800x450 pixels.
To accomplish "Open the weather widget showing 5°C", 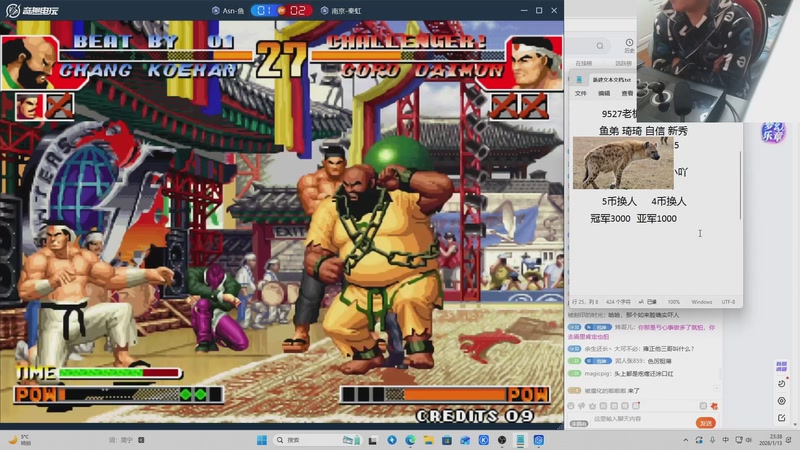I will pos(20,440).
